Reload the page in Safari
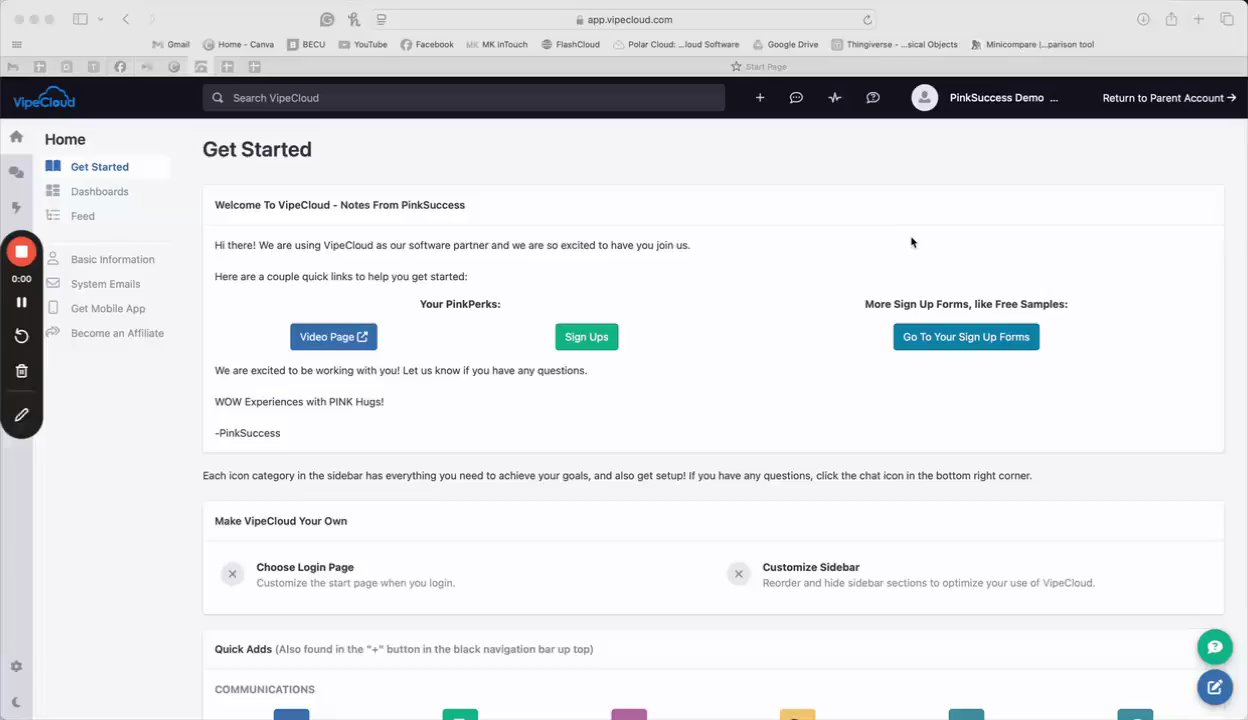 coord(867,19)
